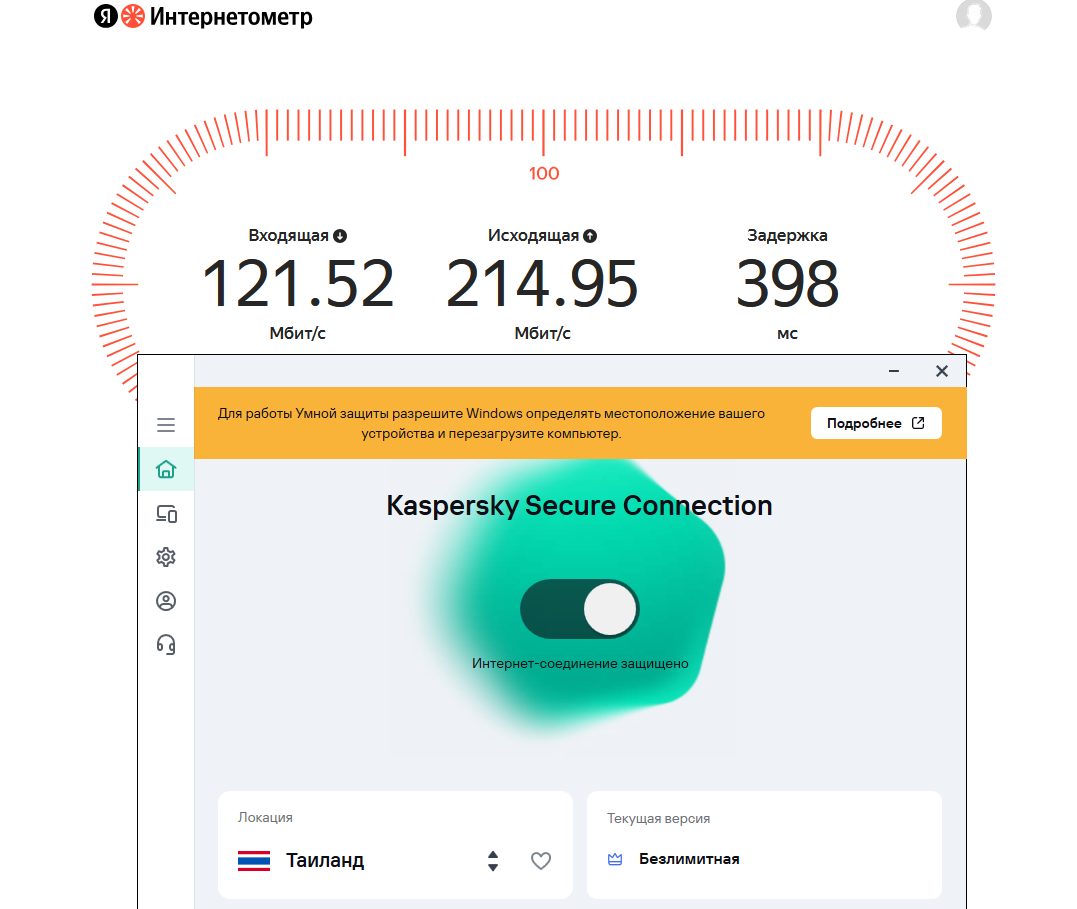Image resolution: width=1077 pixels, height=909 pixels.
Task: Open the user avatar in Интернетометр
Action: coord(973,14)
